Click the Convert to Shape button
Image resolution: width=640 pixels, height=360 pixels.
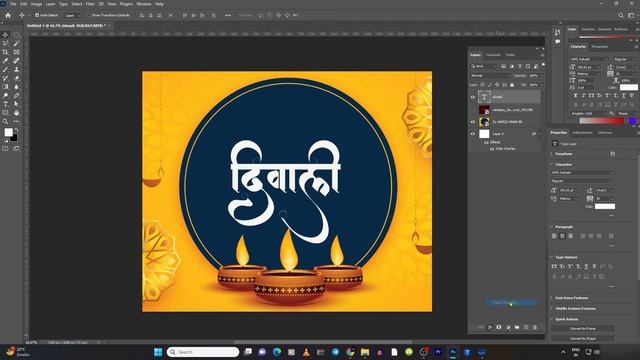[x=583, y=338]
